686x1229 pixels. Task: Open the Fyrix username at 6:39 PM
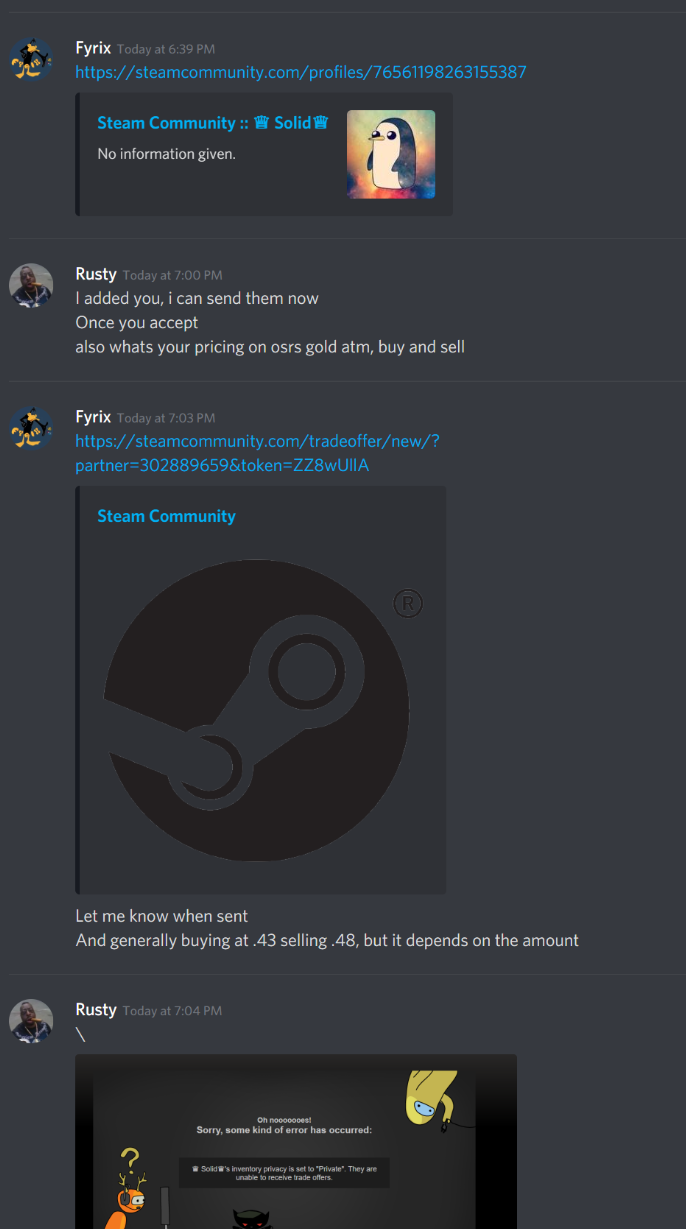[x=93, y=48]
